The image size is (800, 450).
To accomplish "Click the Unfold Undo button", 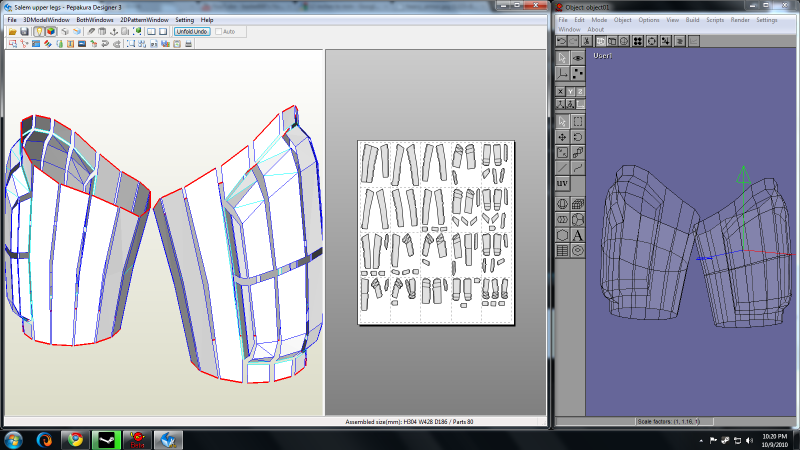I will tap(192, 32).
